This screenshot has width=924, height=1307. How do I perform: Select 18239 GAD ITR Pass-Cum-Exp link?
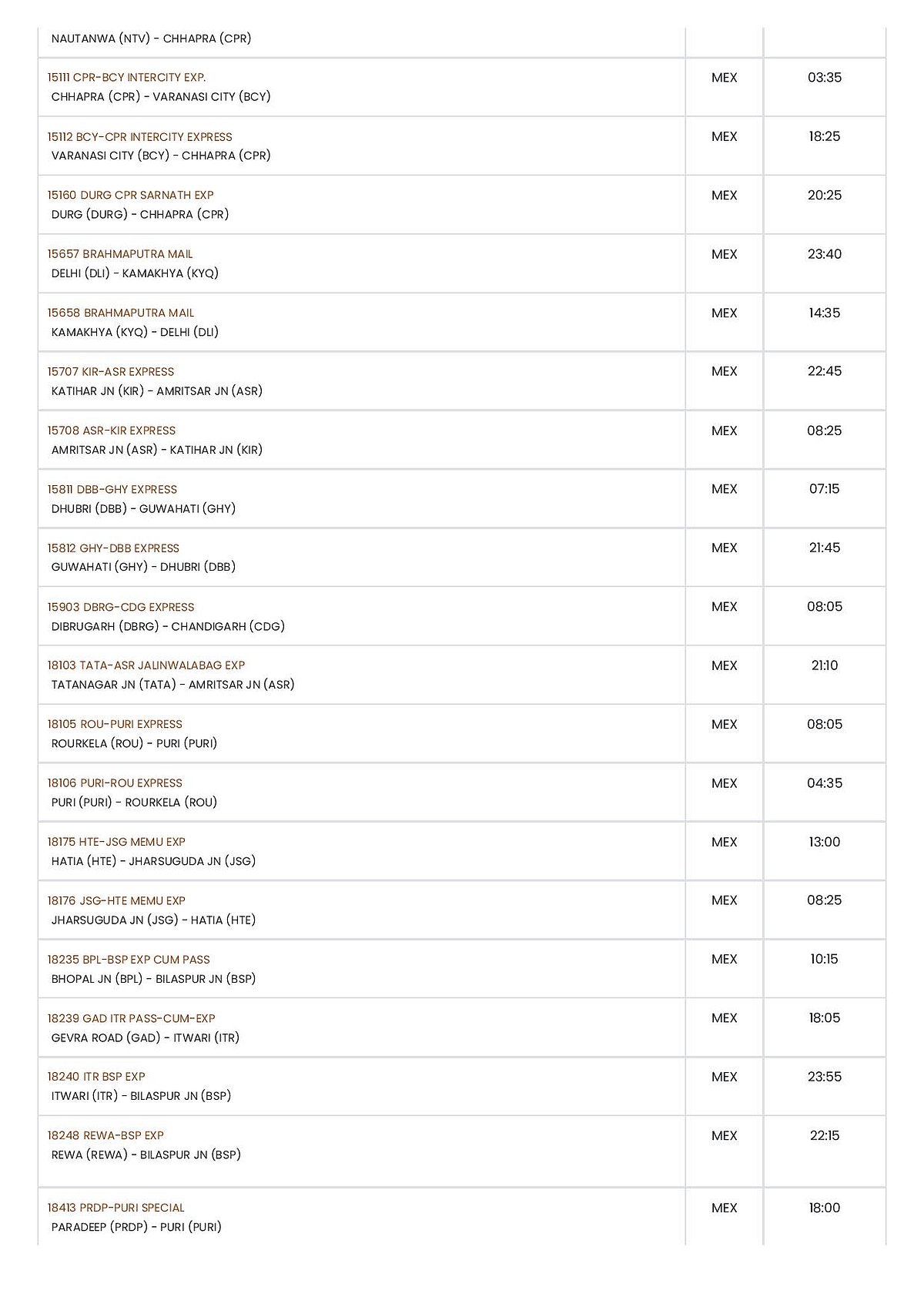131,1019
